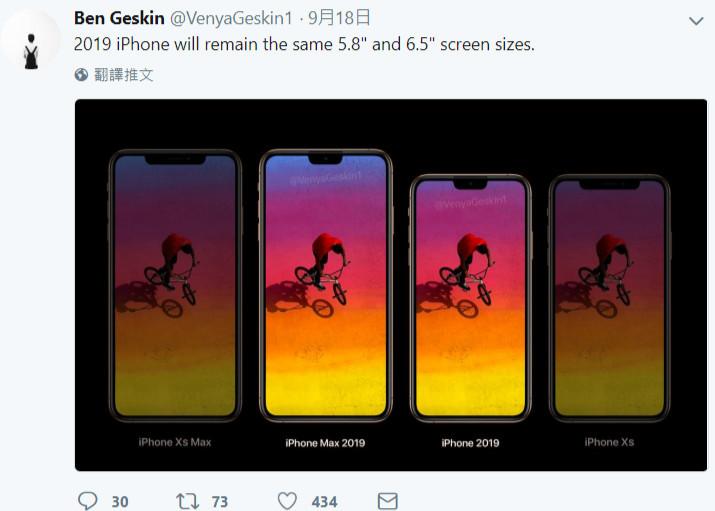Click the reply count 30
Image resolution: width=715 pixels, height=511 pixels.
pyautogui.click(x=120, y=501)
